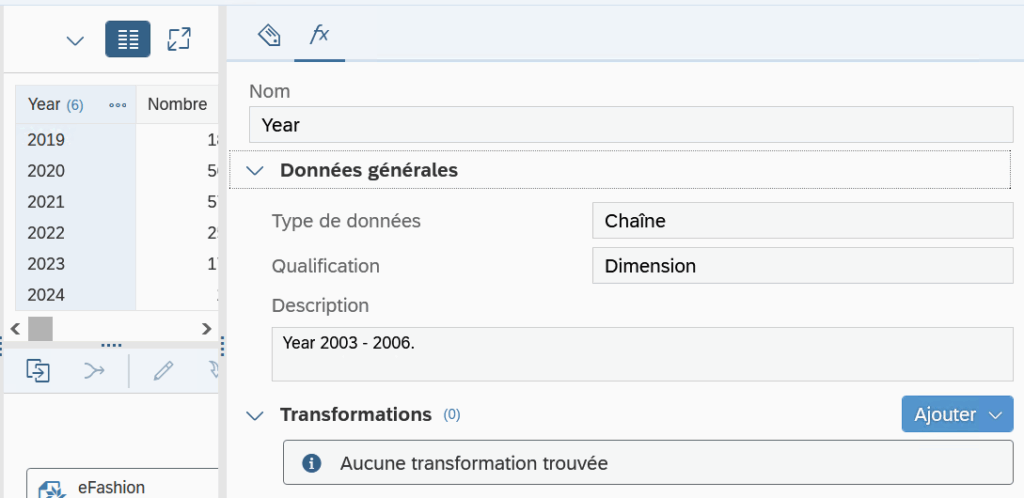
Task: Click the merge arrows icon
Action: point(94,371)
